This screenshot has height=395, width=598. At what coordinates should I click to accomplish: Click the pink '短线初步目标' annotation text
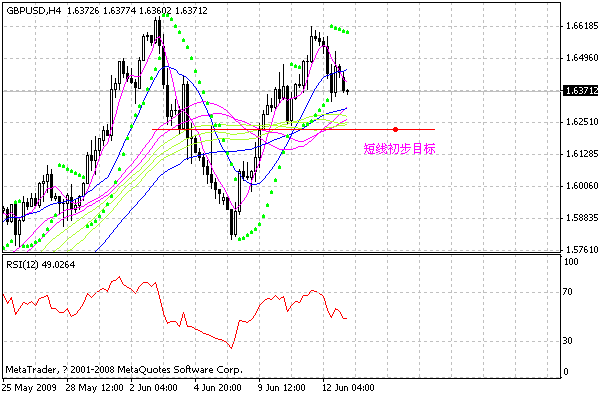click(399, 148)
